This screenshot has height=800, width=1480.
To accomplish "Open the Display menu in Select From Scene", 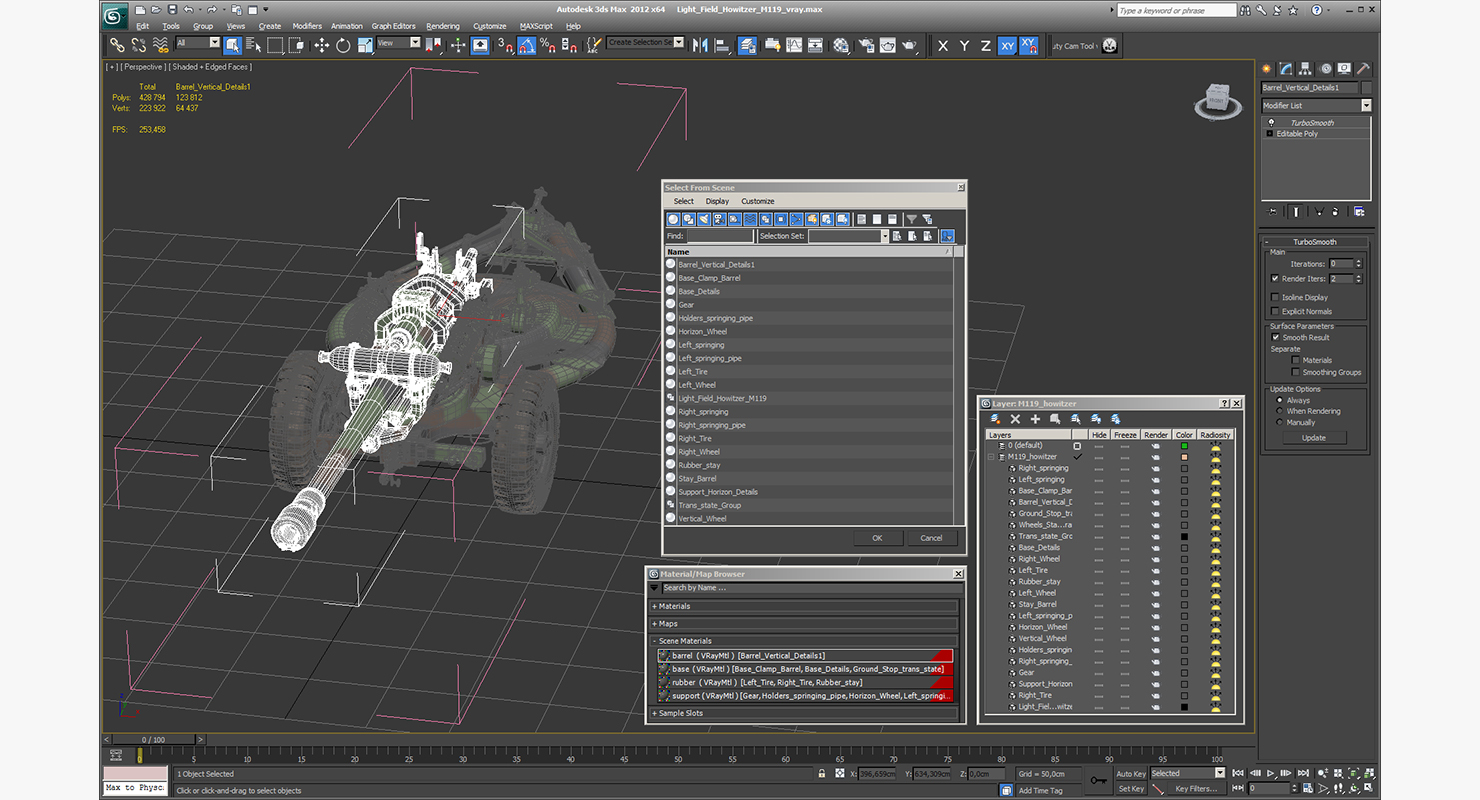I will pyautogui.click(x=717, y=201).
